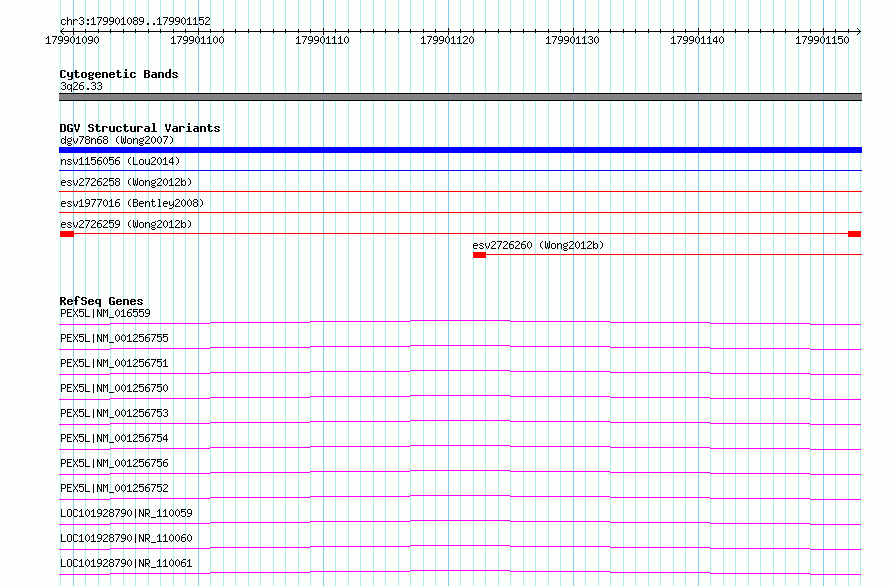Click ruler tick label 179901150

(x=822, y=40)
